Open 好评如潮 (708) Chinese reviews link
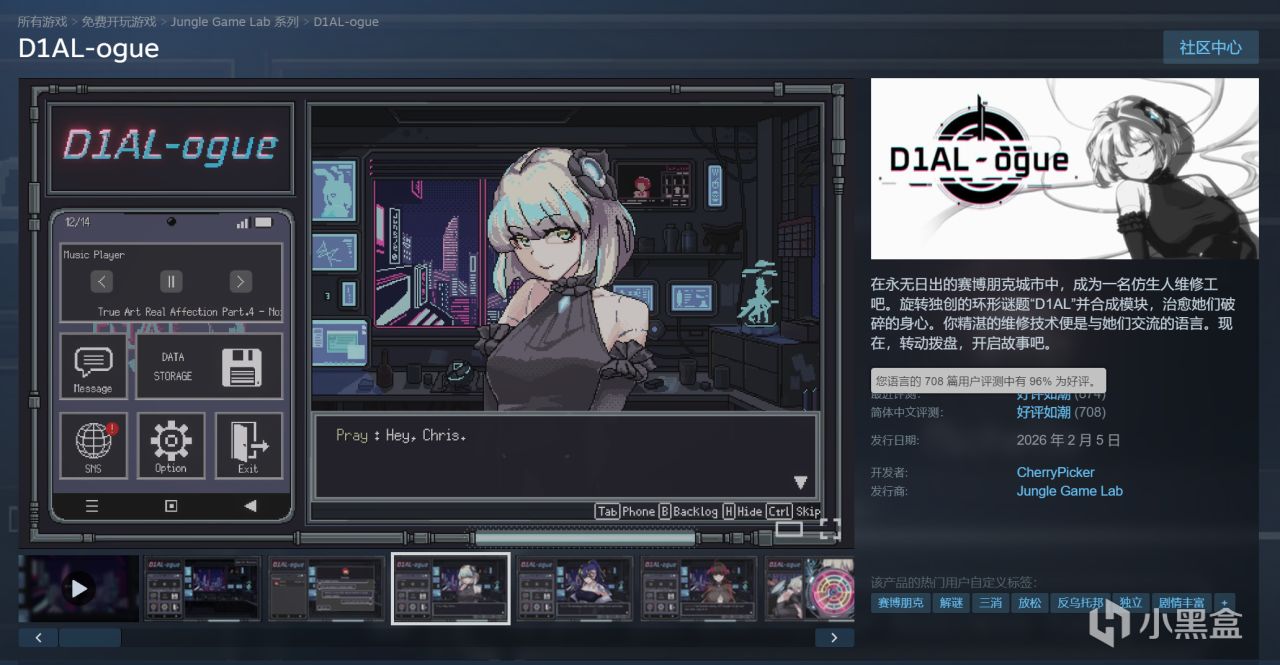This screenshot has height=665, width=1280. tap(1061, 412)
